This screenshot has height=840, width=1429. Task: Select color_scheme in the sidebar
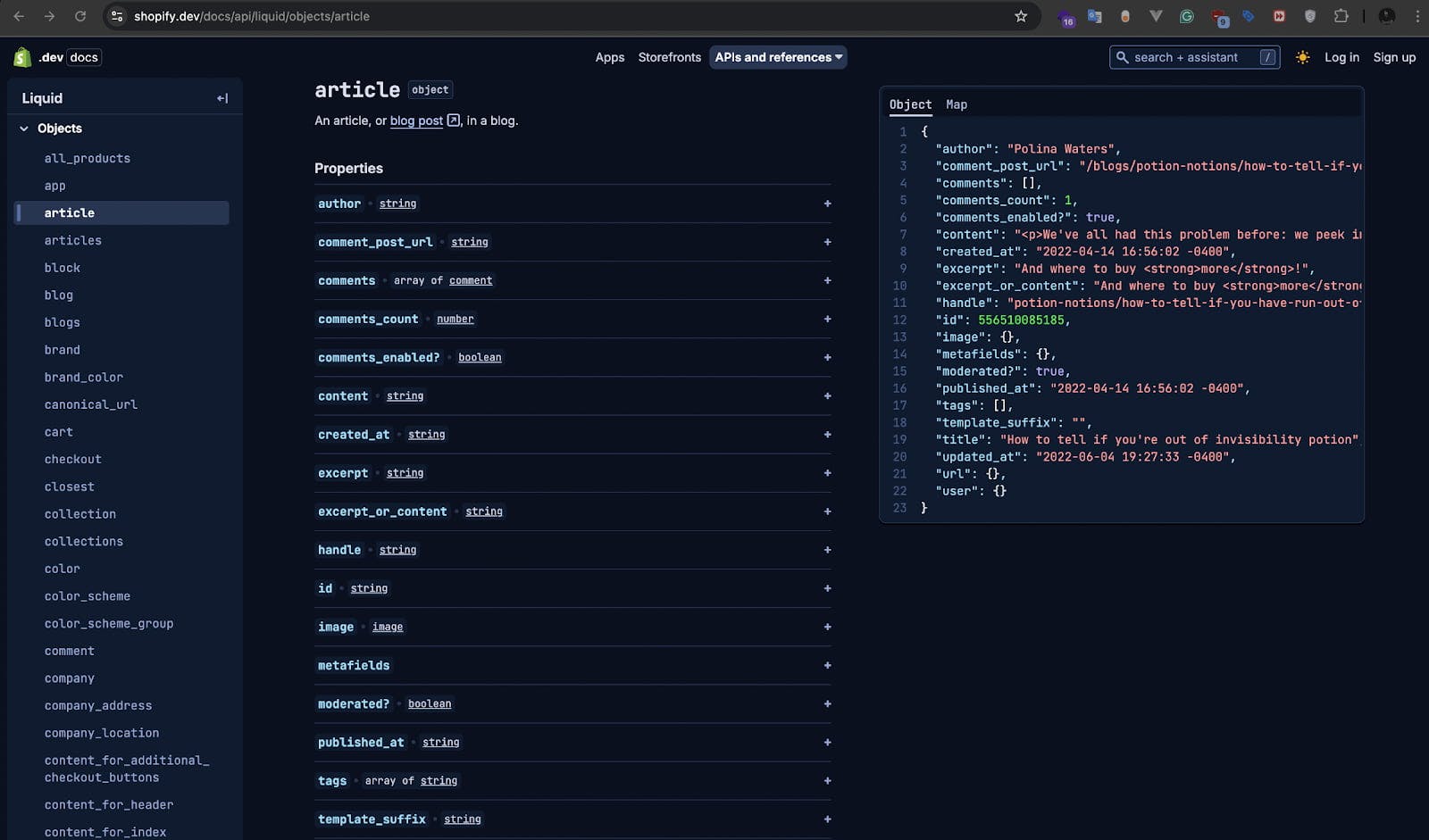coord(88,596)
